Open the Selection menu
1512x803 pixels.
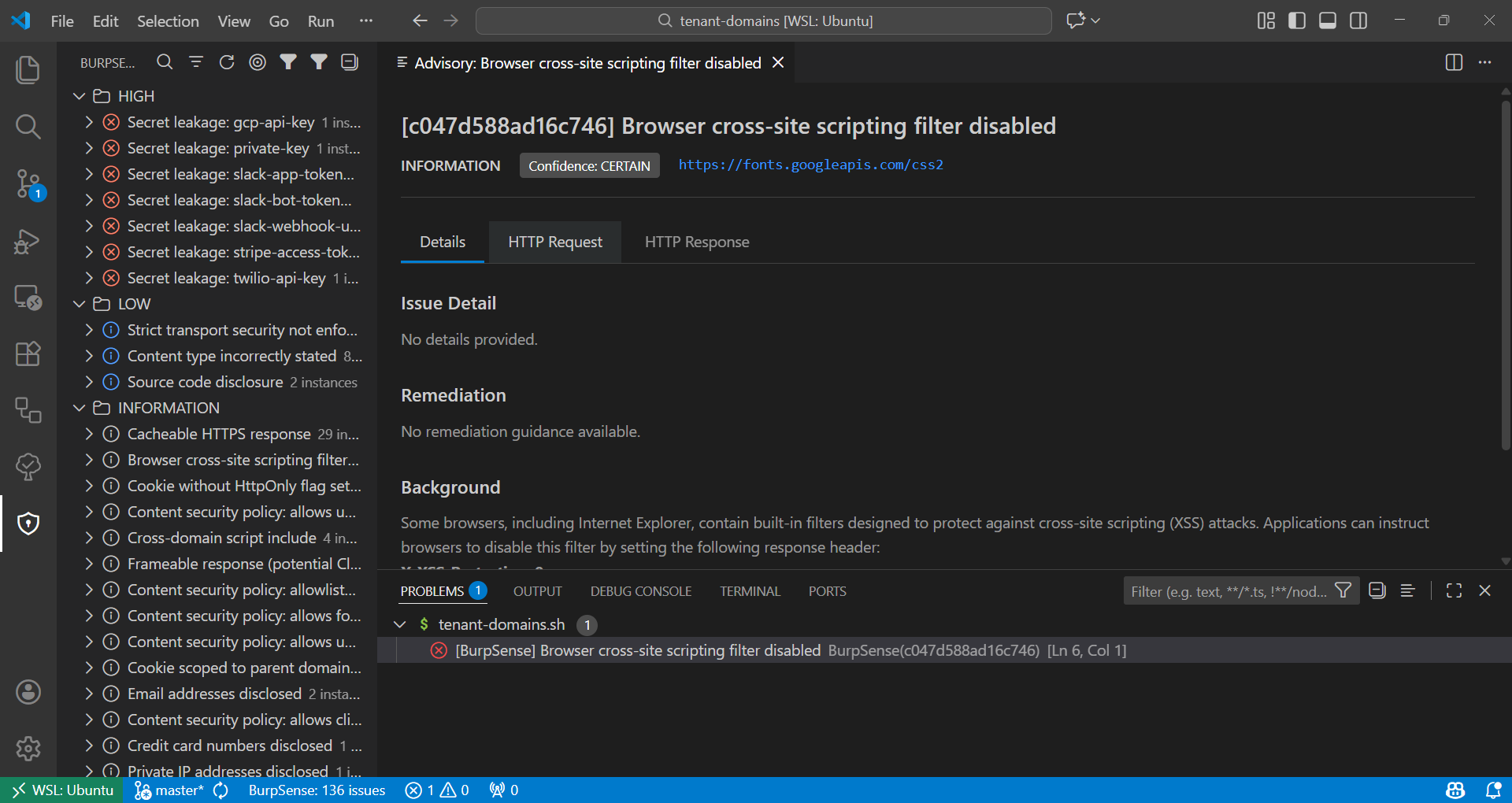(x=168, y=21)
